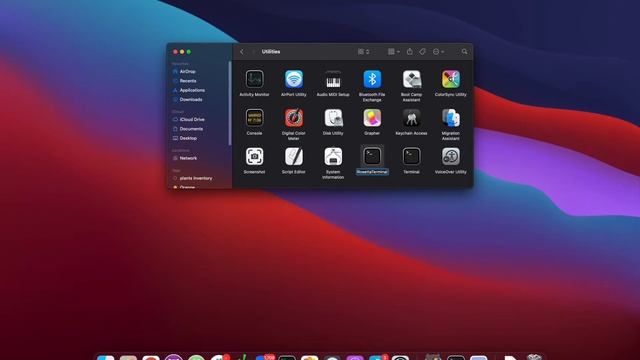This screenshot has width=640, height=360.
Task: Go back in the Finder window
Action: (x=242, y=52)
